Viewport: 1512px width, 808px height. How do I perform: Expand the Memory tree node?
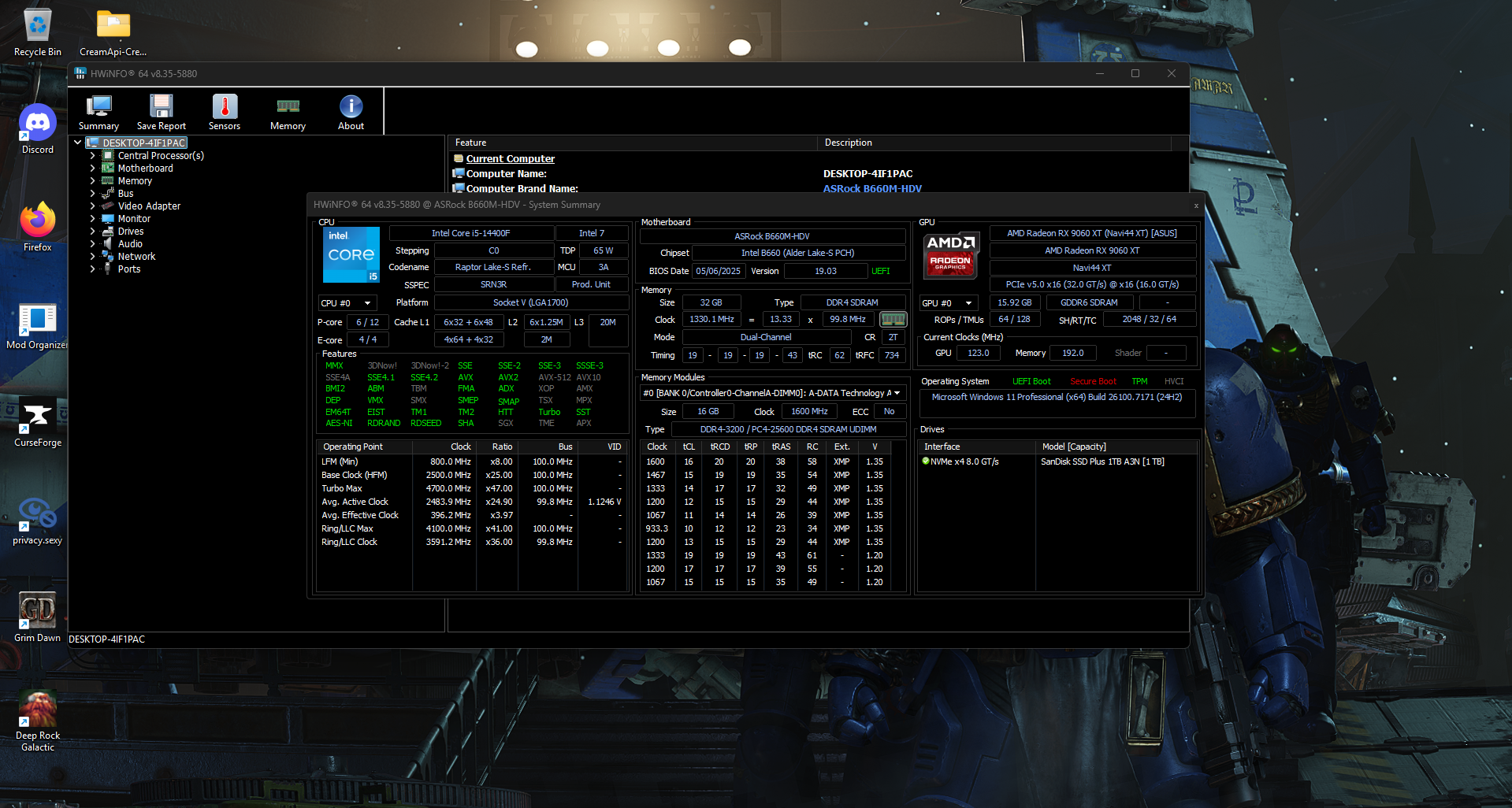click(92, 180)
